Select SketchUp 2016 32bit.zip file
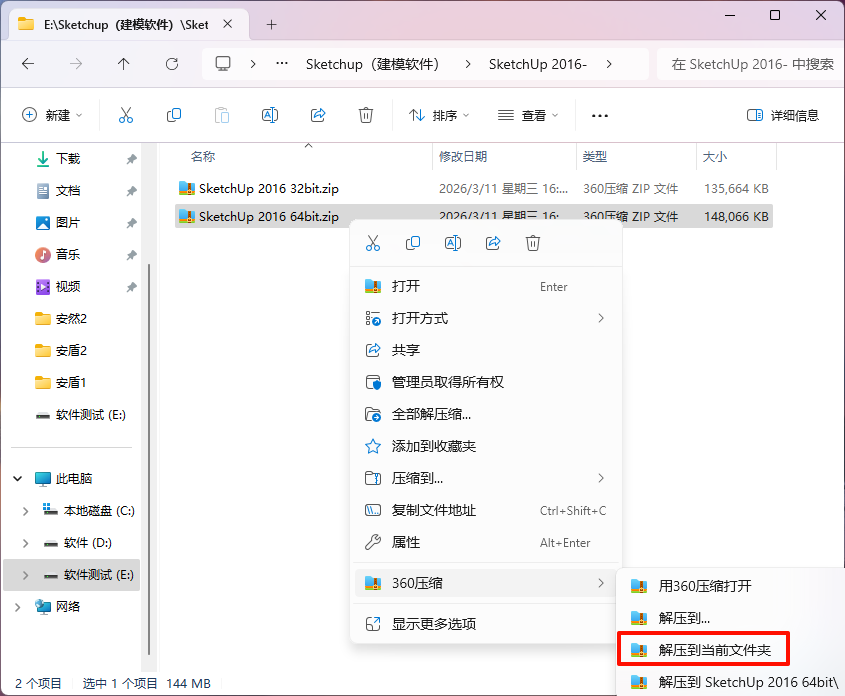 coord(268,189)
